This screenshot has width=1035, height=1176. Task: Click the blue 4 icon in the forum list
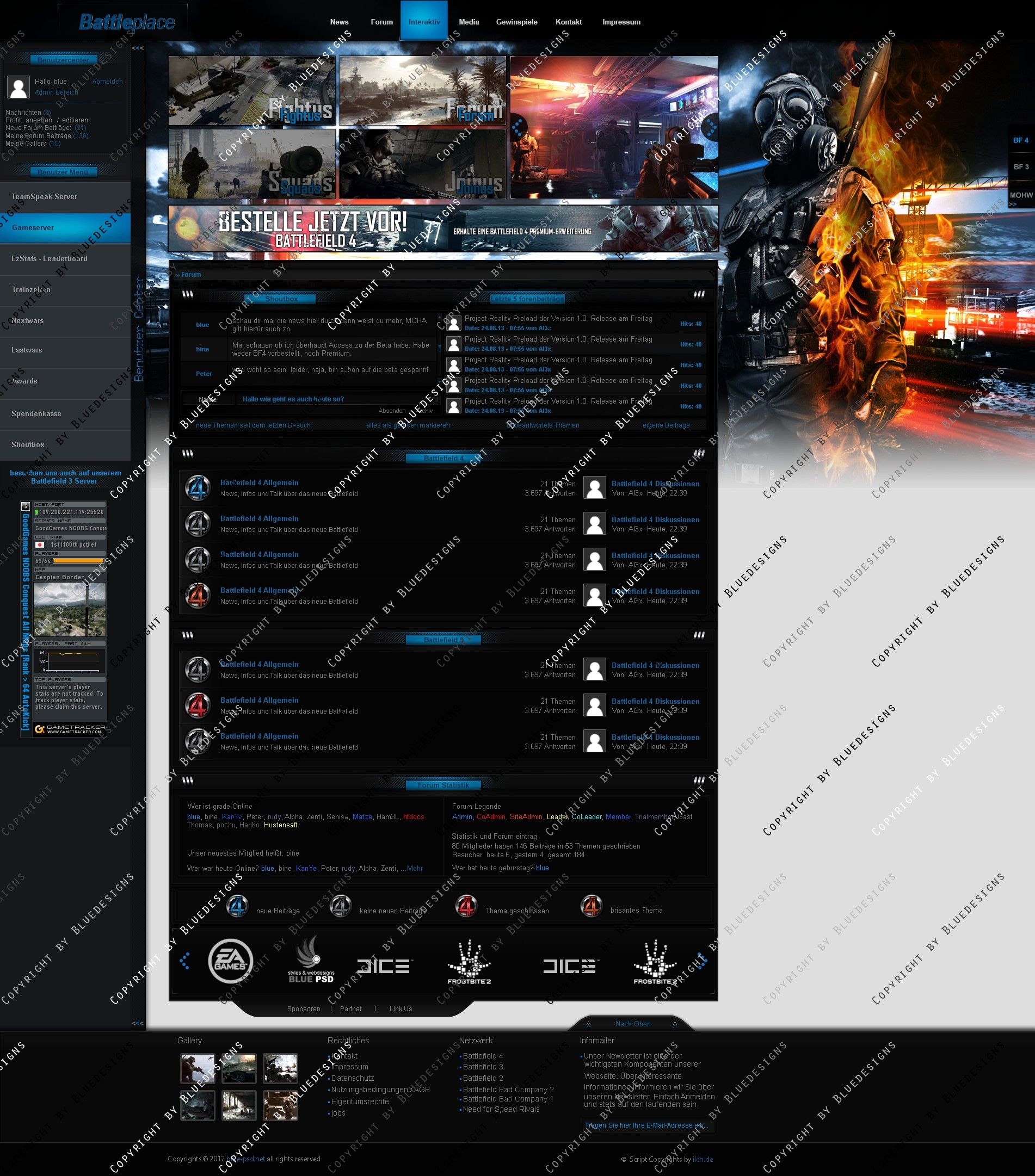pyautogui.click(x=198, y=487)
